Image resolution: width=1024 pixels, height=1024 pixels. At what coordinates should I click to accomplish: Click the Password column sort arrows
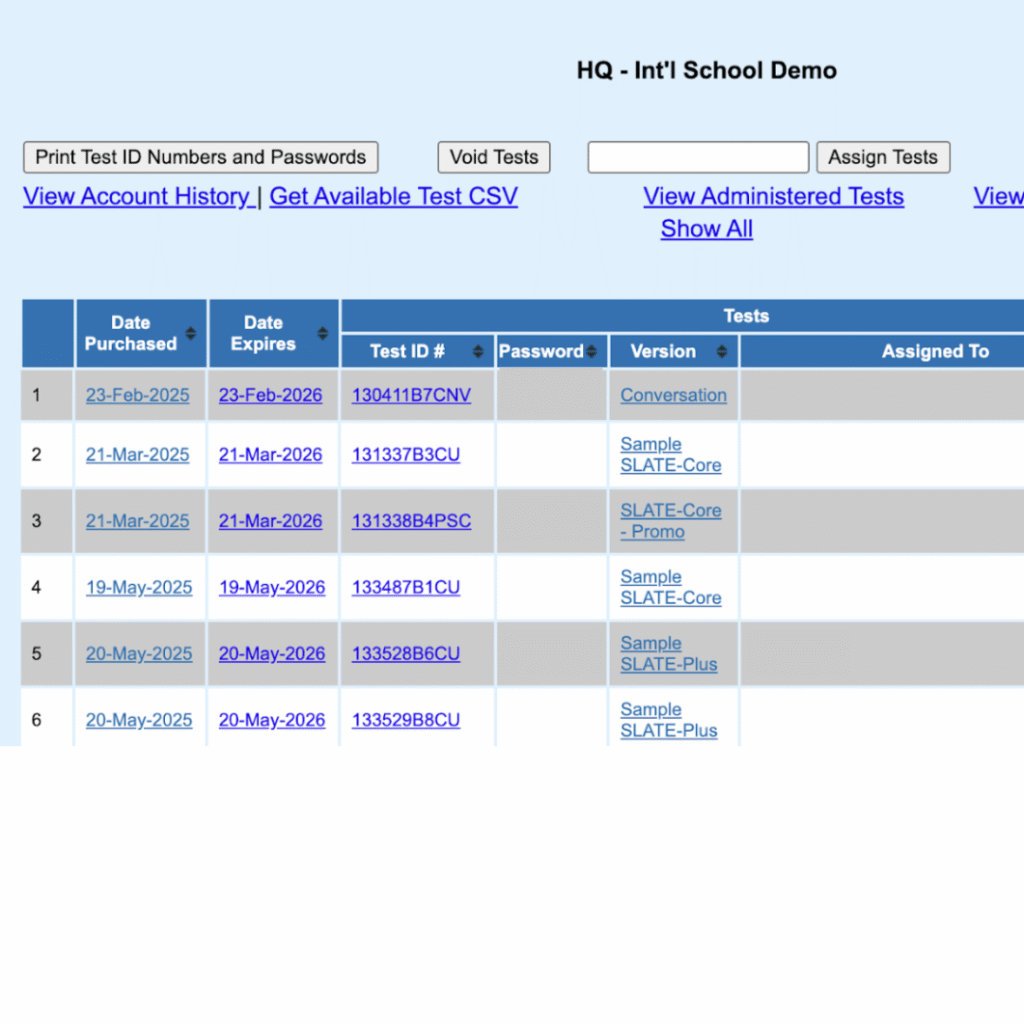tap(591, 352)
